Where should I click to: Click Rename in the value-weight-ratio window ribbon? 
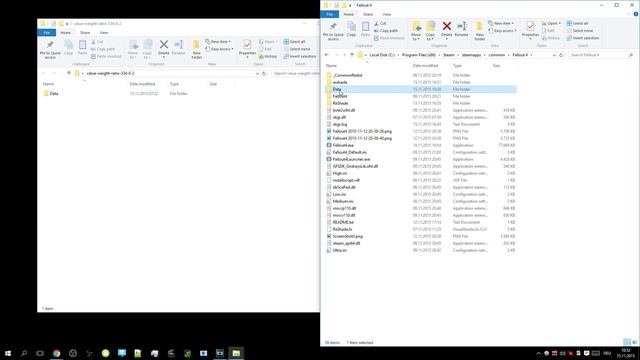coord(178,47)
